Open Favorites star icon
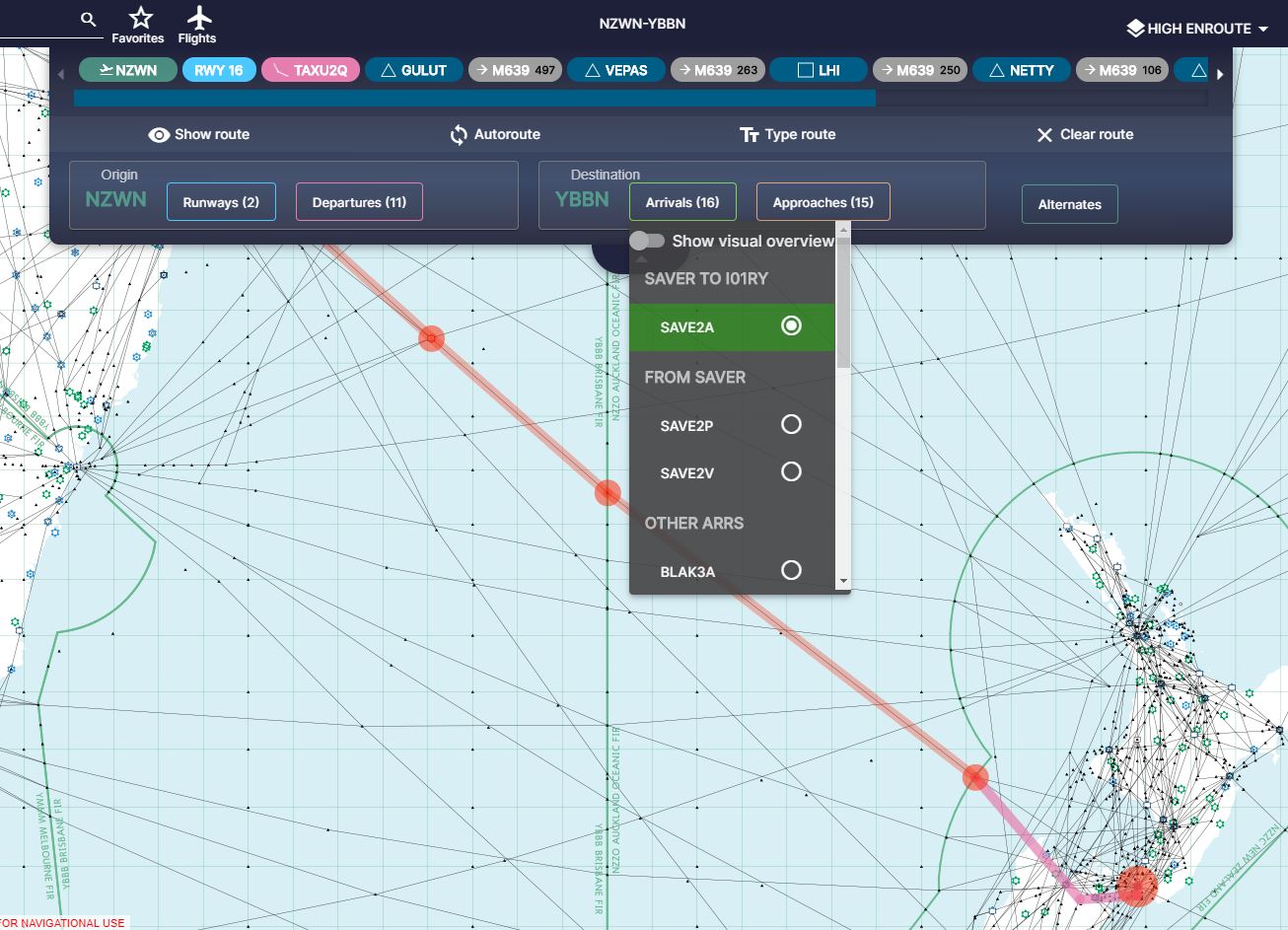Screen dimensions: 1288x930 (139, 19)
